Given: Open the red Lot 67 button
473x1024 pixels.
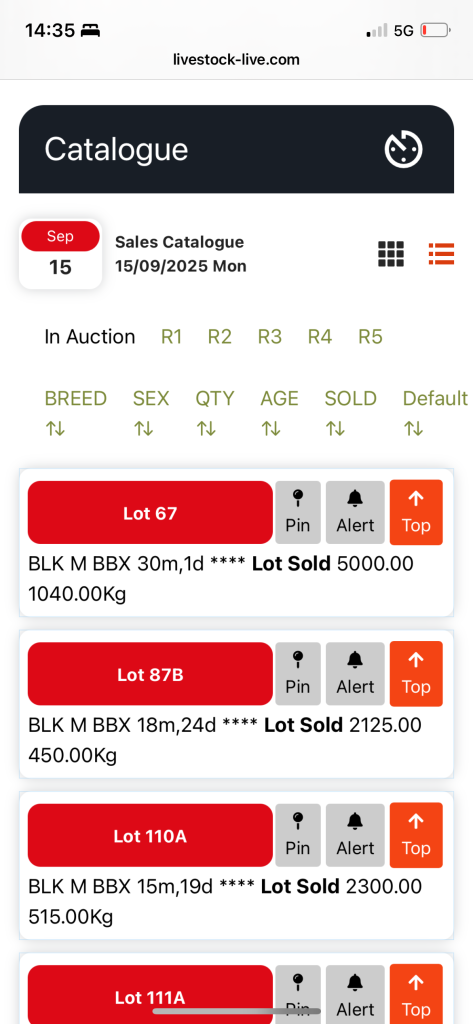Looking at the screenshot, I should tap(150, 513).
